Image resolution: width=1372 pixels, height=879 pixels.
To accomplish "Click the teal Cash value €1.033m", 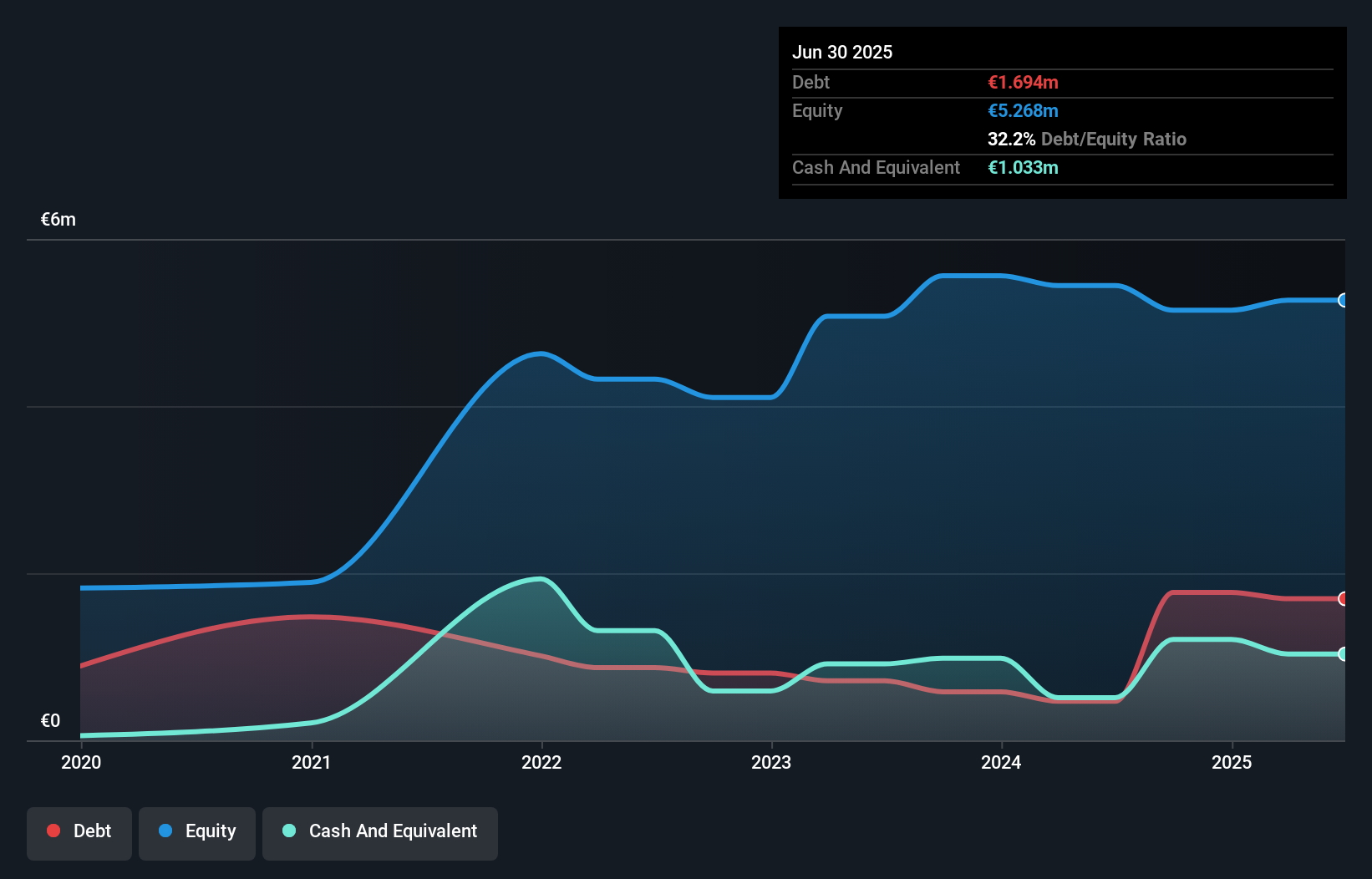I will pyautogui.click(x=1023, y=167).
